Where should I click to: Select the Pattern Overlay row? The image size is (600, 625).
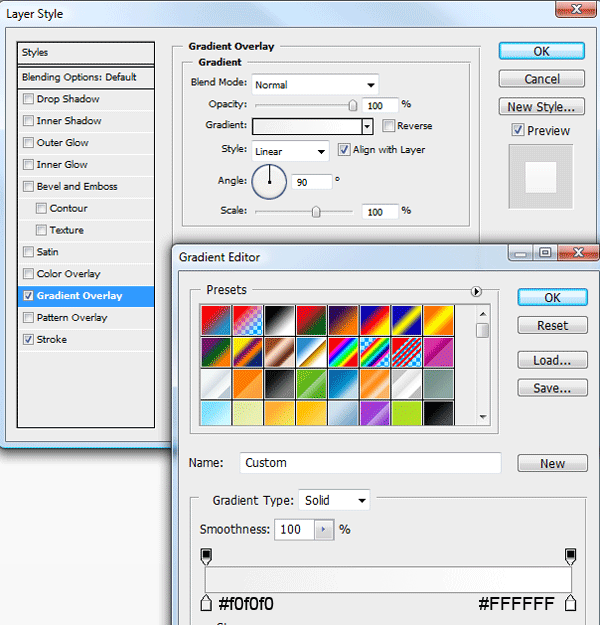click(x=86, y=318)
